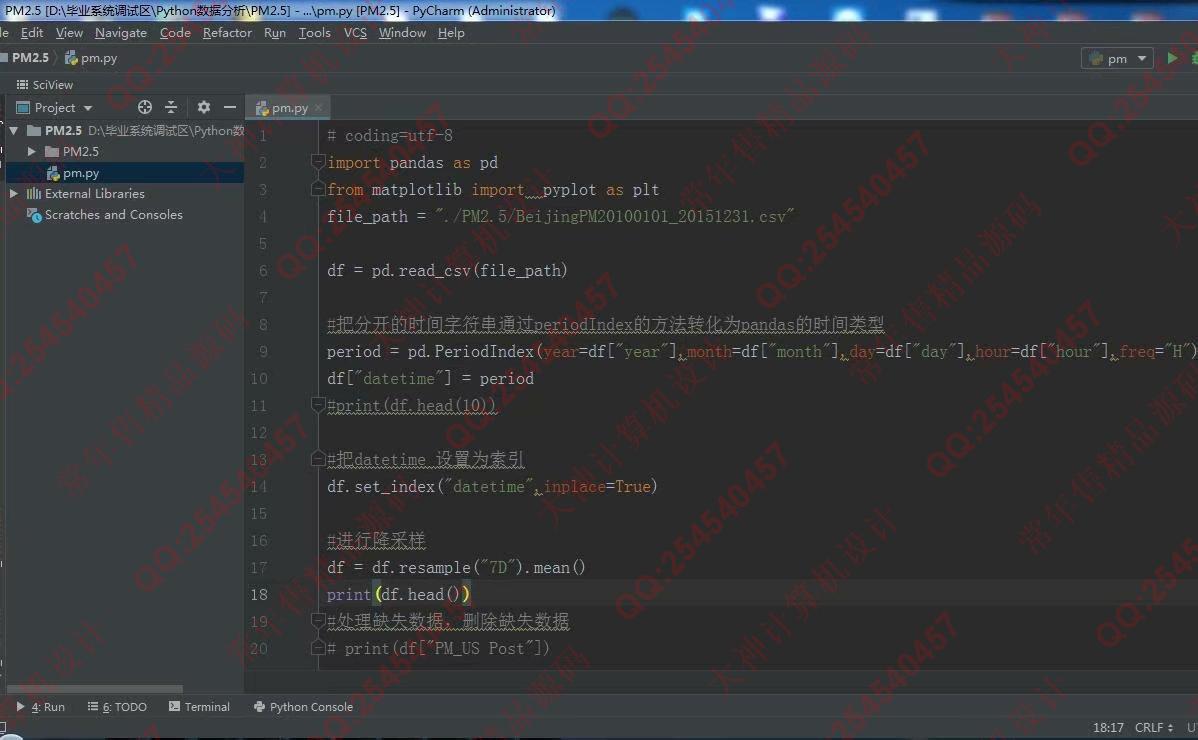Open the 6: TODO tool window

(117, 707)
